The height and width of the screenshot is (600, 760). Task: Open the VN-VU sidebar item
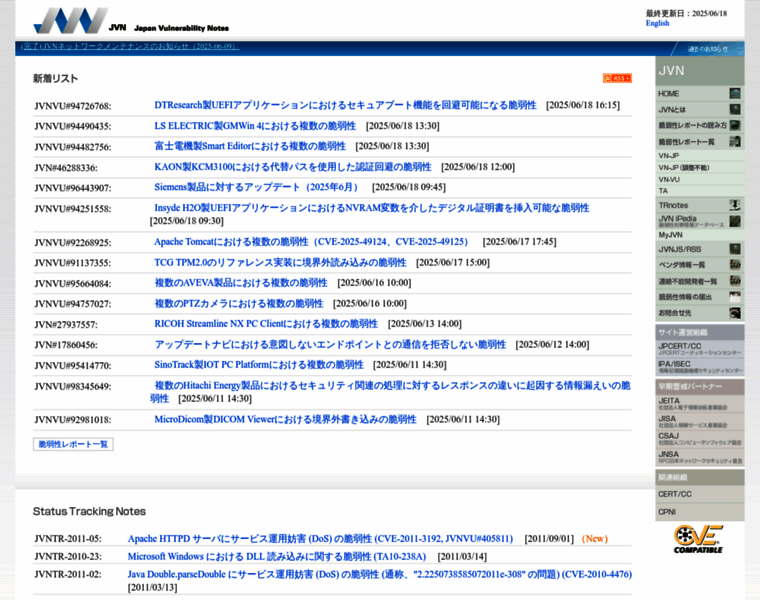699,179
